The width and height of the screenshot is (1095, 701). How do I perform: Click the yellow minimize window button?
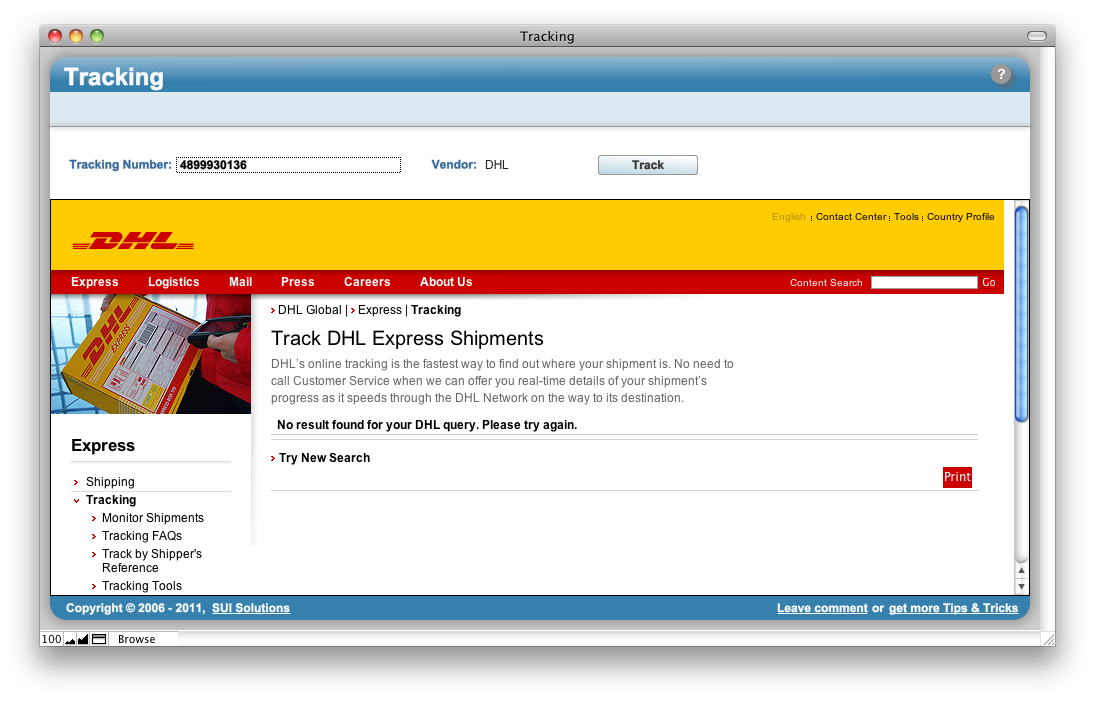pyautogui.click(x=76, y=36)
